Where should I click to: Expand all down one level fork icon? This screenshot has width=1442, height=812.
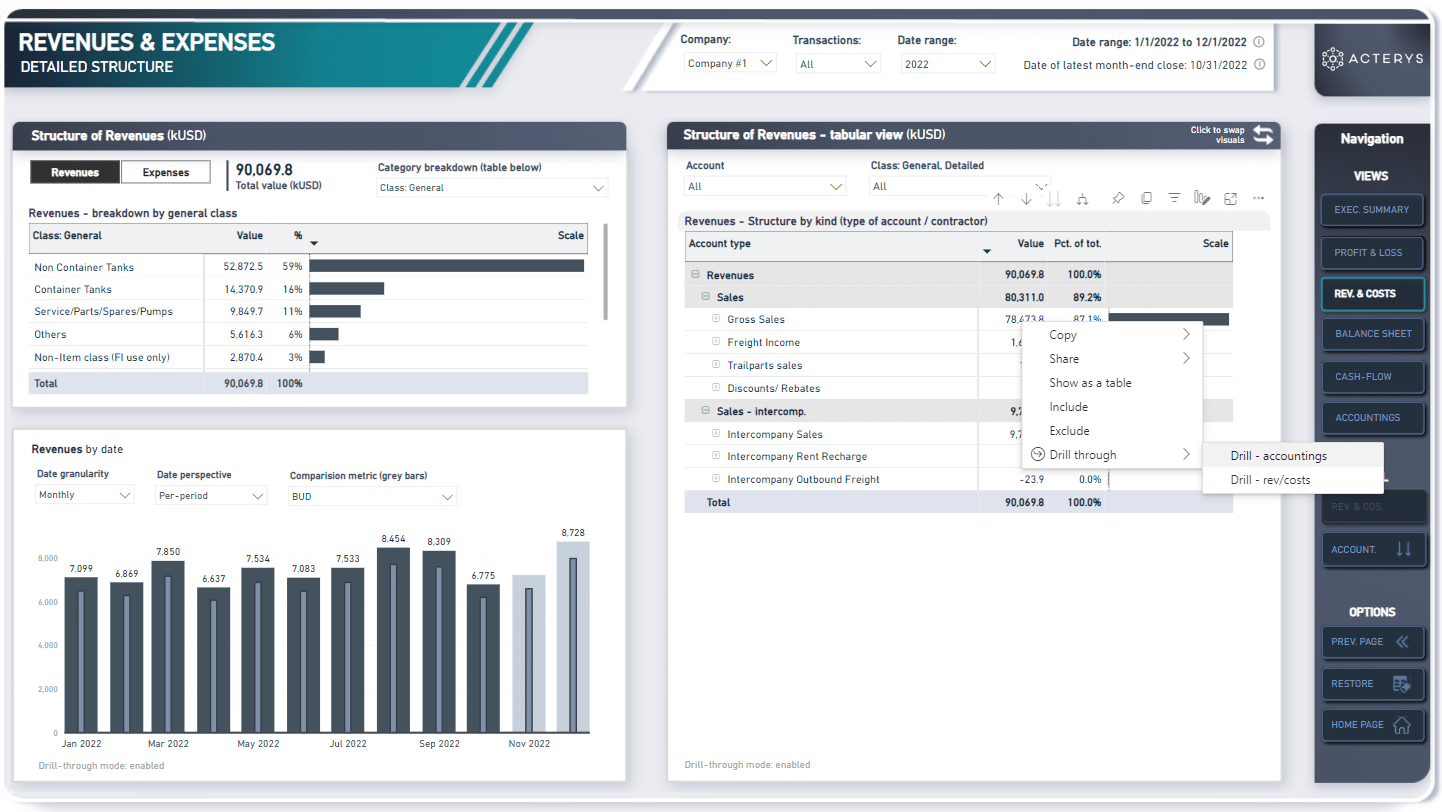coord(1082,199)
